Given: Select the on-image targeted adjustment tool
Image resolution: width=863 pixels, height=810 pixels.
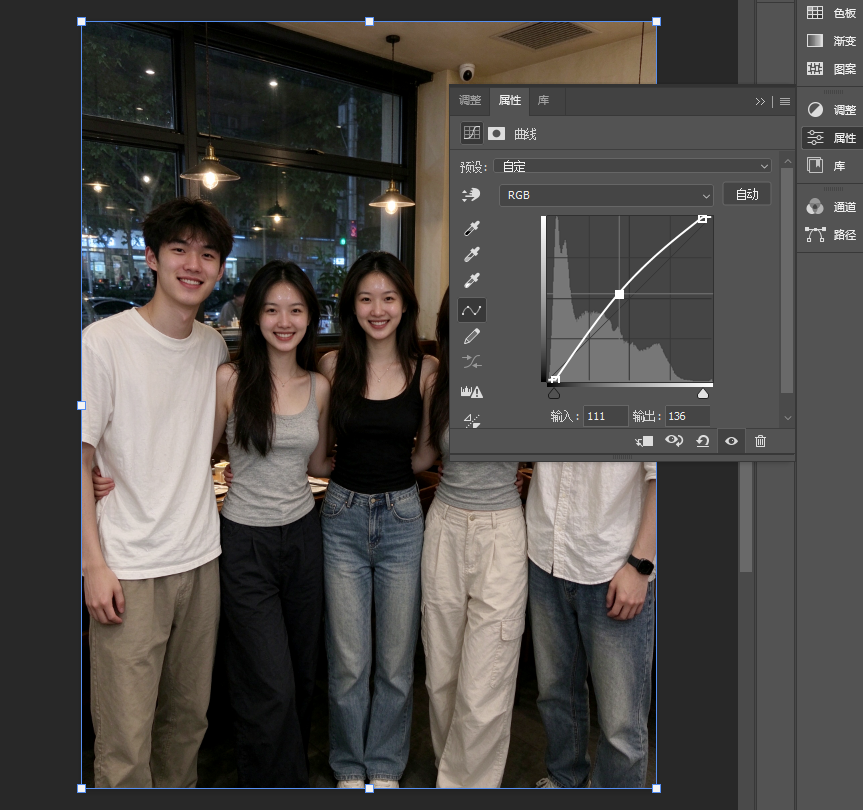Looking at the screenshot, I should point(471,195).
